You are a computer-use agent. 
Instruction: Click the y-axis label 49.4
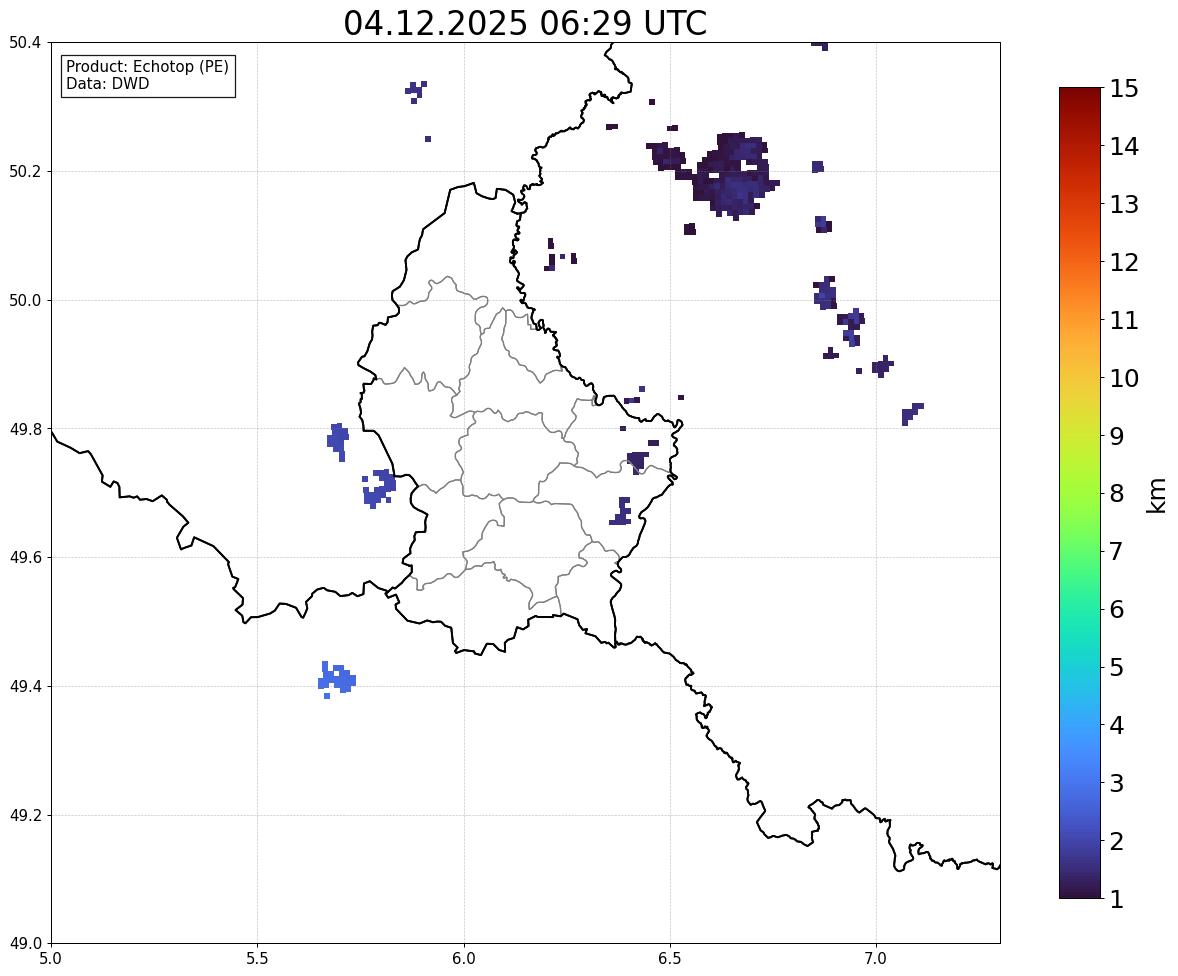click(x=25, y=686)
